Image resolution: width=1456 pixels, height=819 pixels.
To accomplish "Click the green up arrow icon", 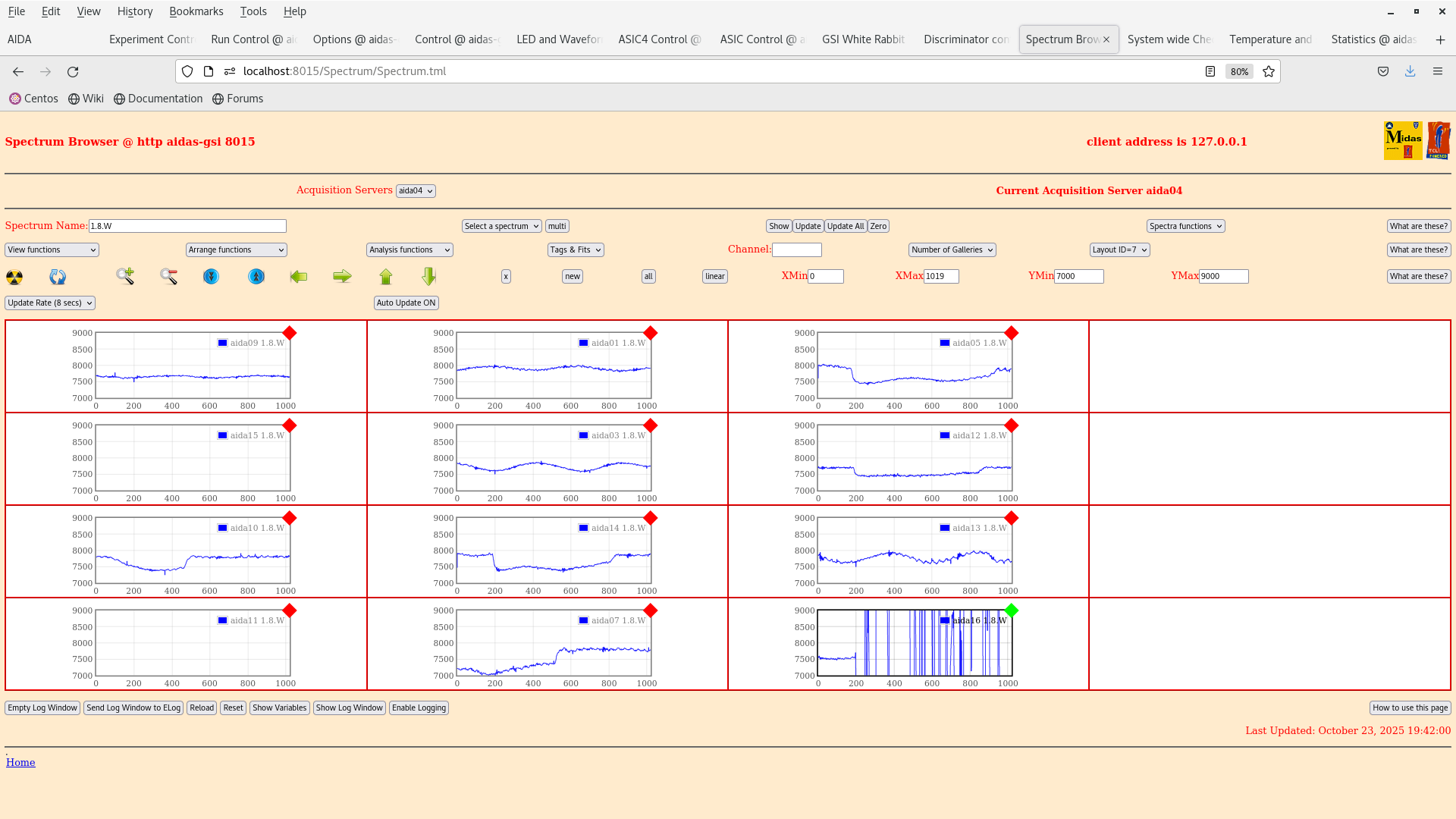I will click(386, 277).
